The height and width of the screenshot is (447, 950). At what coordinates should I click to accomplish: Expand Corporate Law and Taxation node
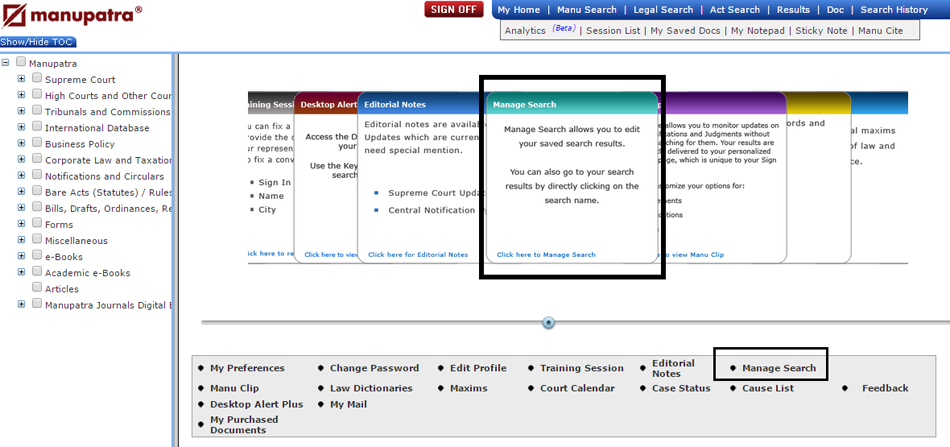21,159
